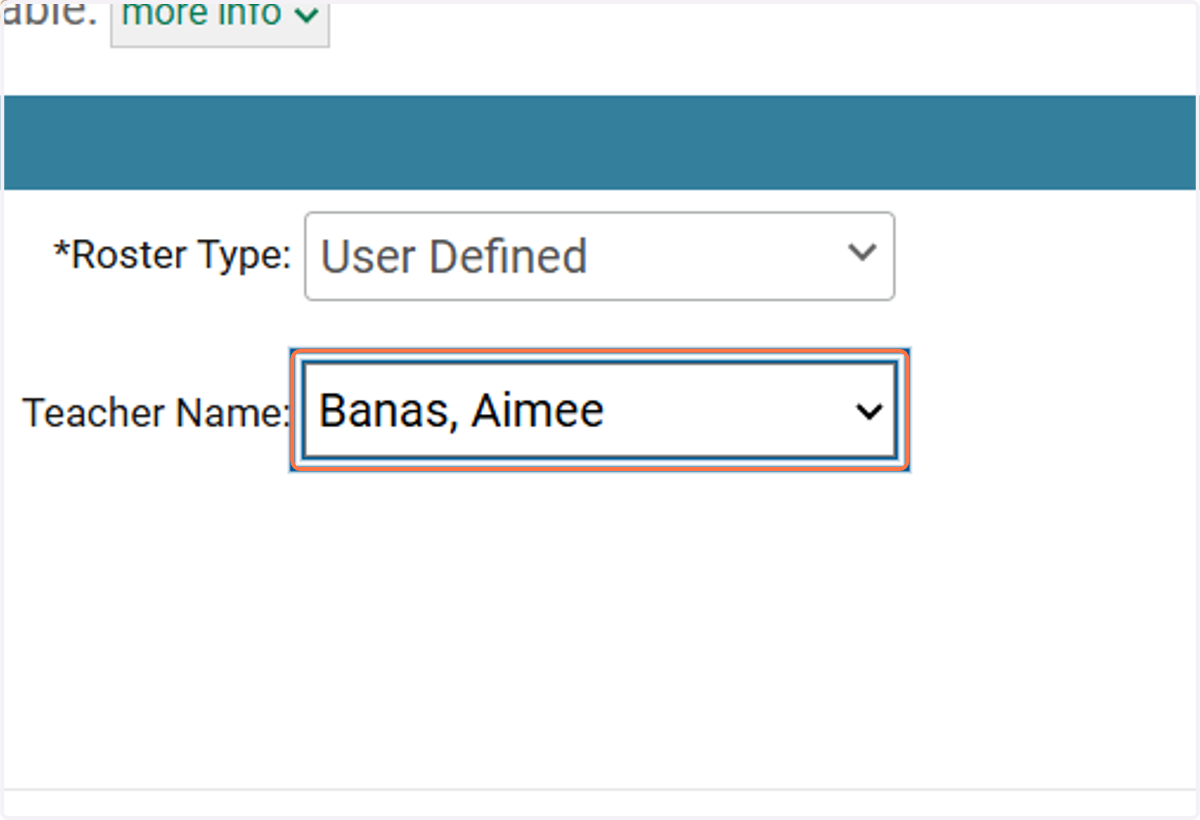Click the "Teacher Name:" field label
1200x820 pixels.
[x=156, y=412]
